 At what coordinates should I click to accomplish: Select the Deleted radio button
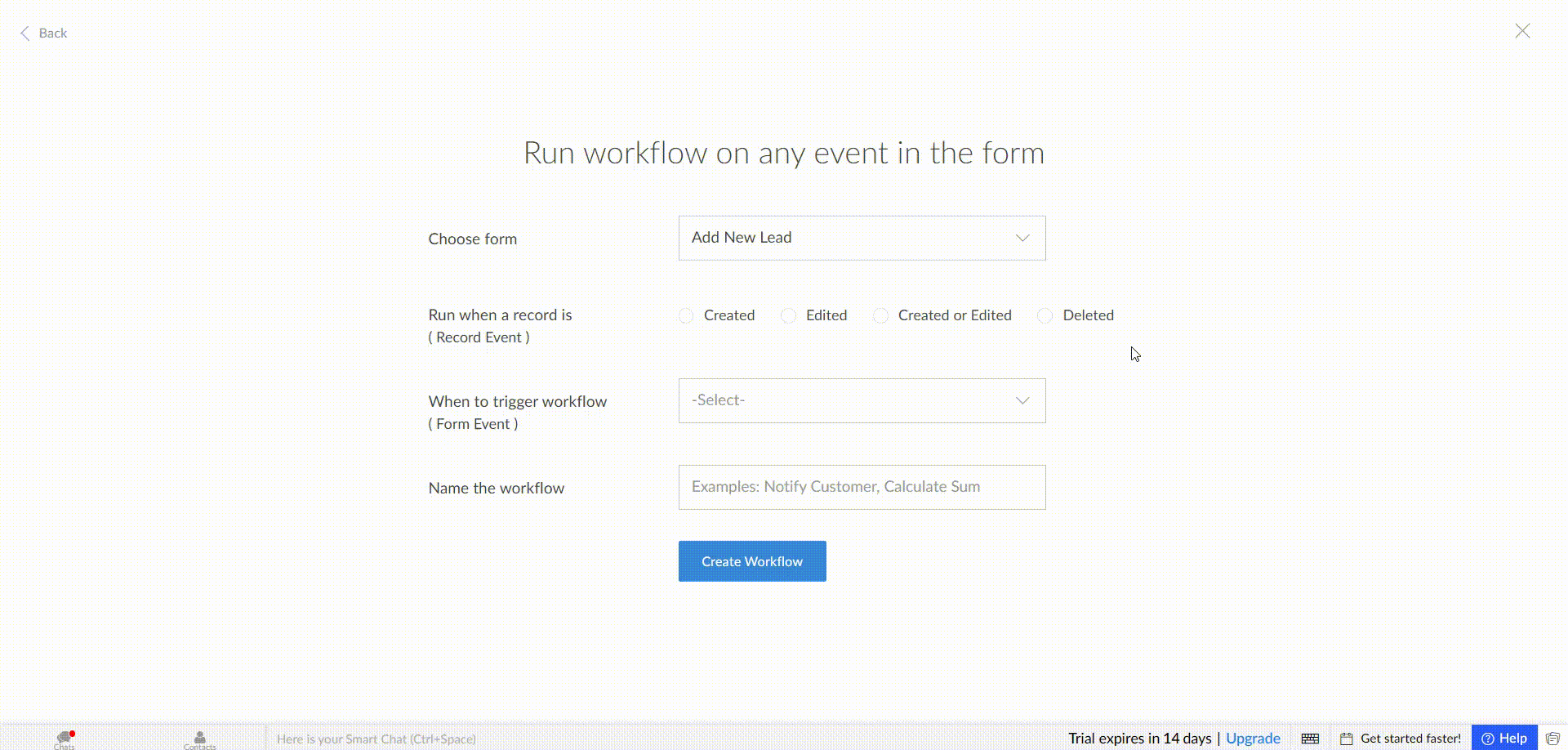1045,316
